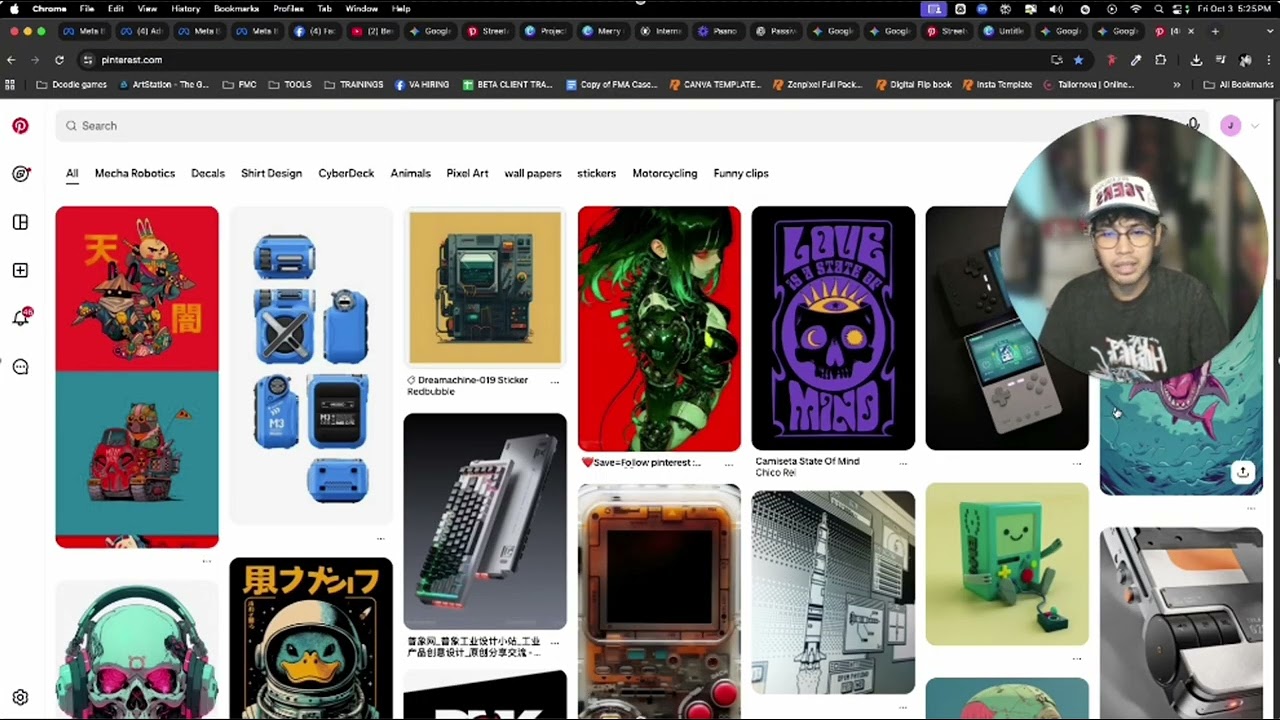This screenshot has height=720, width=1280.
Task: Select the Motorcycling board tab
Action: click(x=665, y=173)
